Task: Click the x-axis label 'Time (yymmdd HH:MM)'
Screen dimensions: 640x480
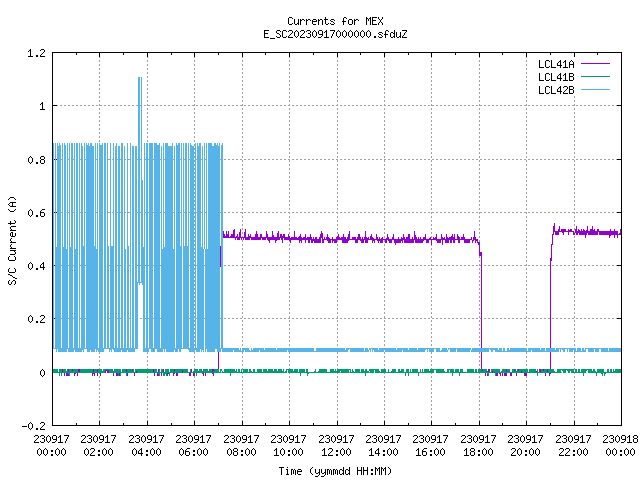Action: click(x=335, y=471)
